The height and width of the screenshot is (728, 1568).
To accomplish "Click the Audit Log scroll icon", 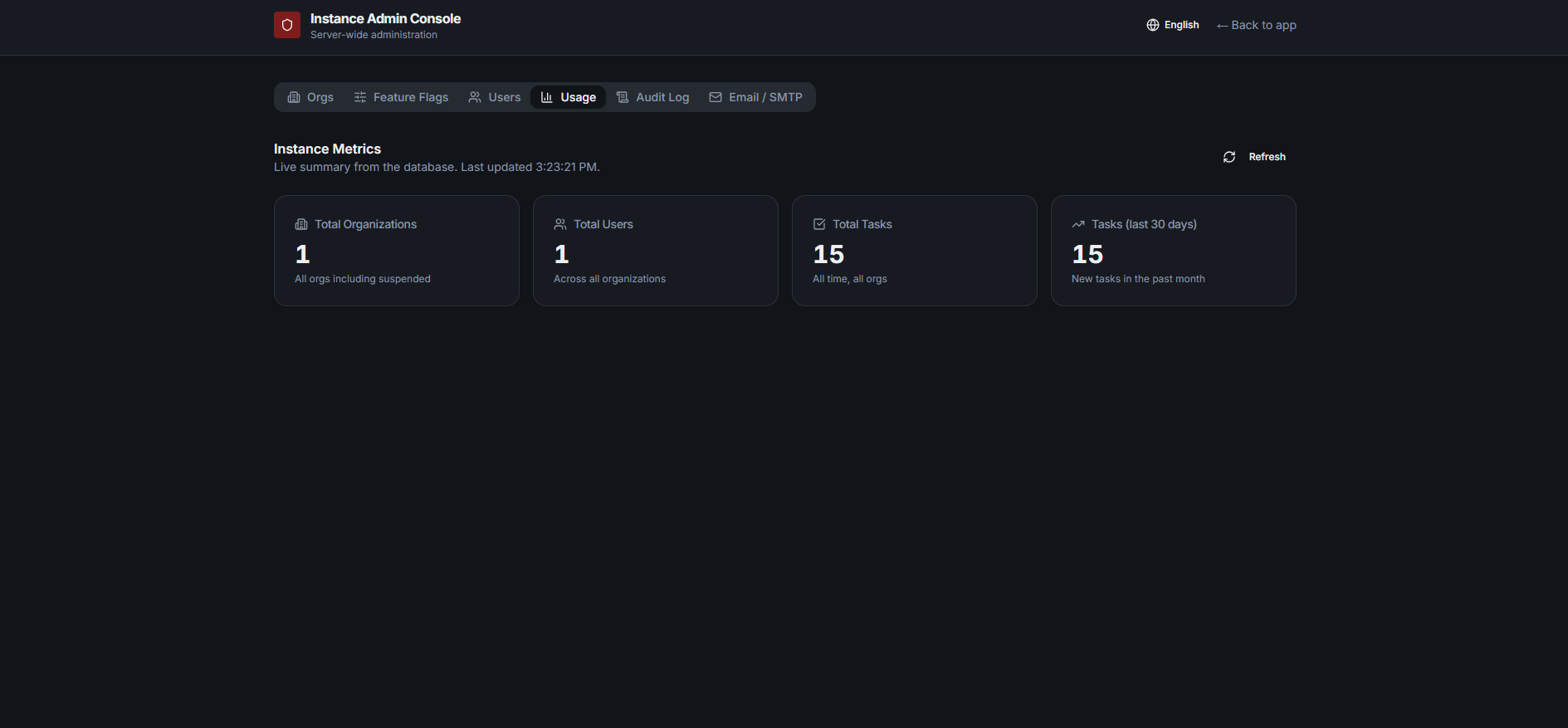I will pyautogui.click(x=623, y=97).
